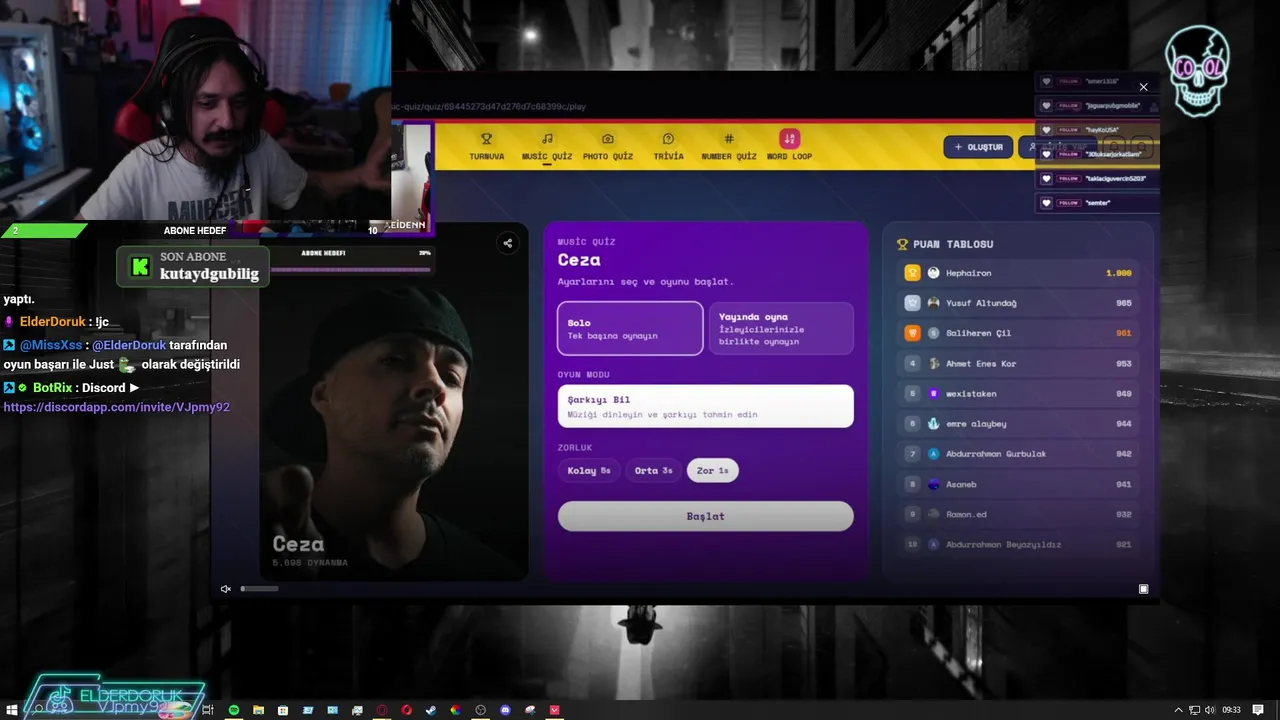Click Yusuf Altundağ leaderboard row

(1018, 303)
